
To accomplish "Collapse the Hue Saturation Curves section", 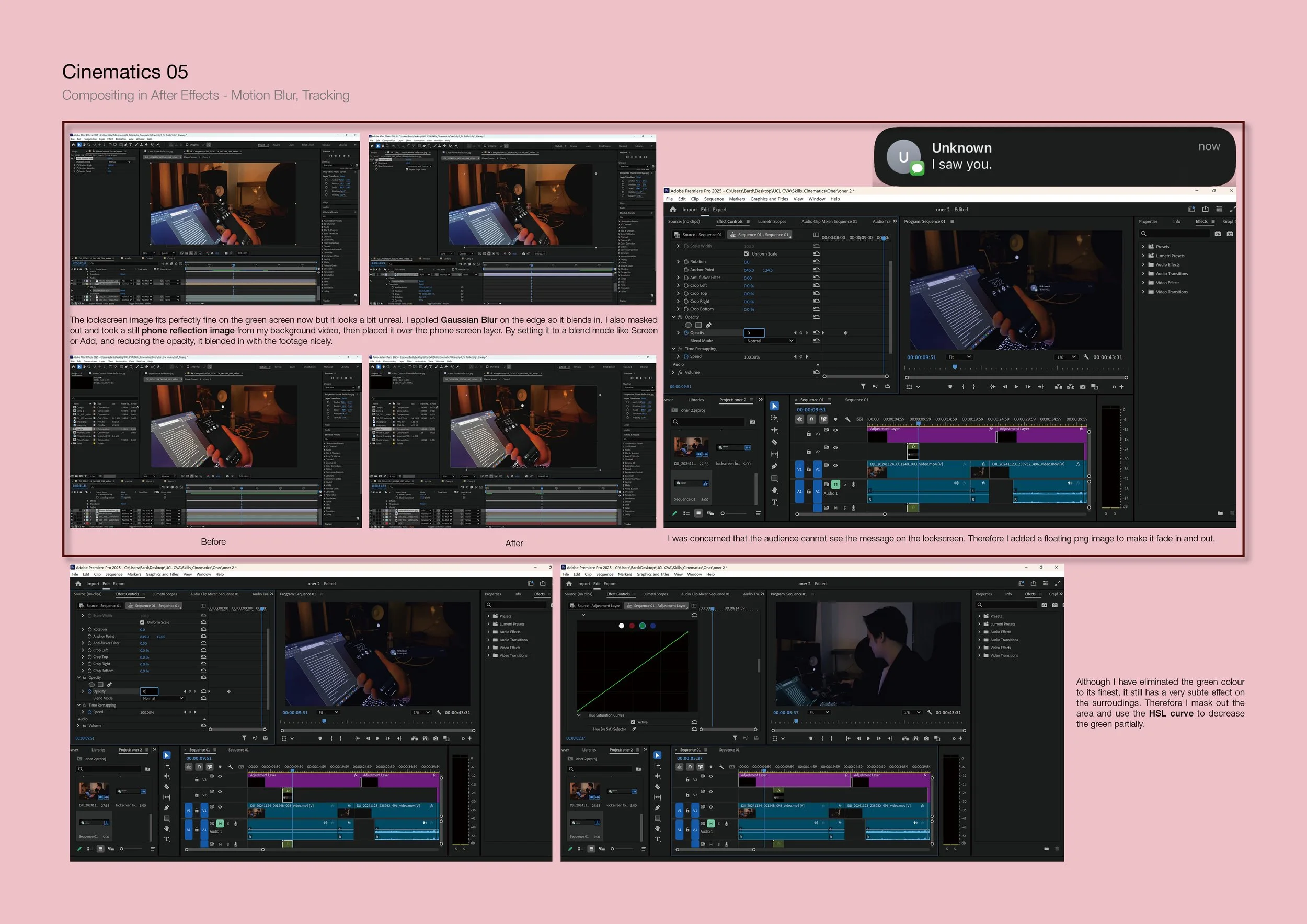I will point(579,715).
